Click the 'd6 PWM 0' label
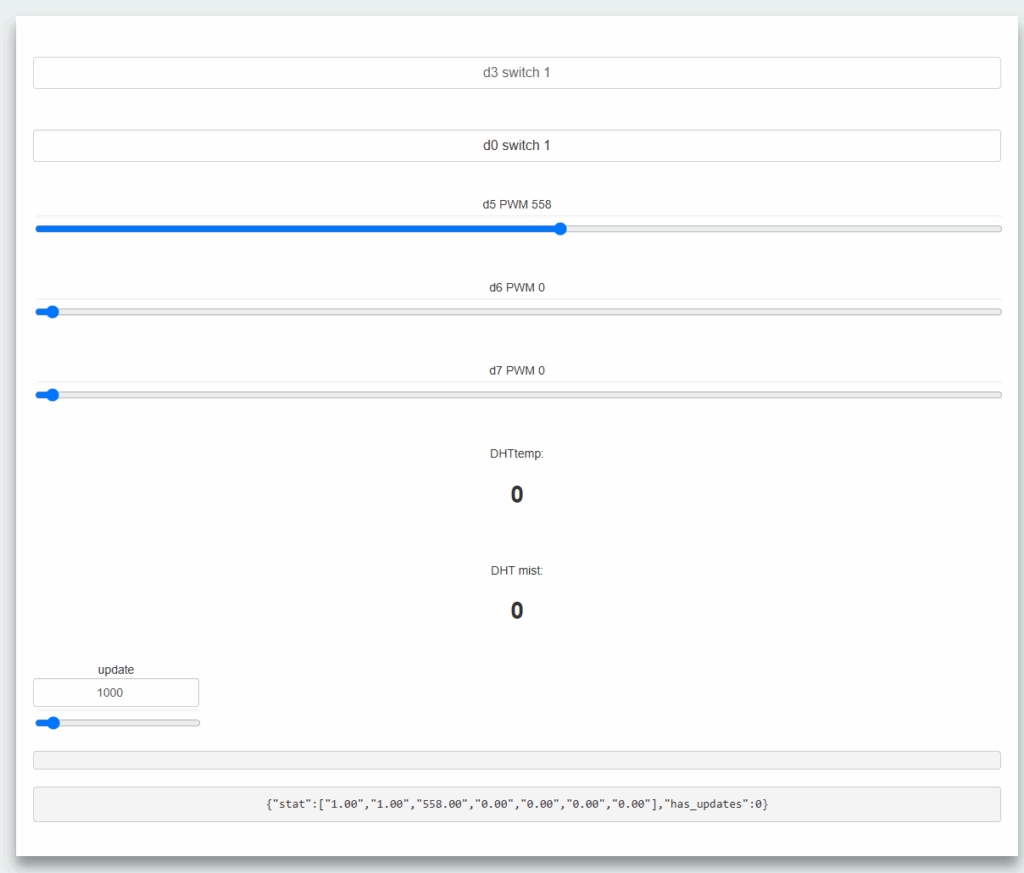This screenshot has width=1024, height=873. pyautogui.click(x=516, y=287)
